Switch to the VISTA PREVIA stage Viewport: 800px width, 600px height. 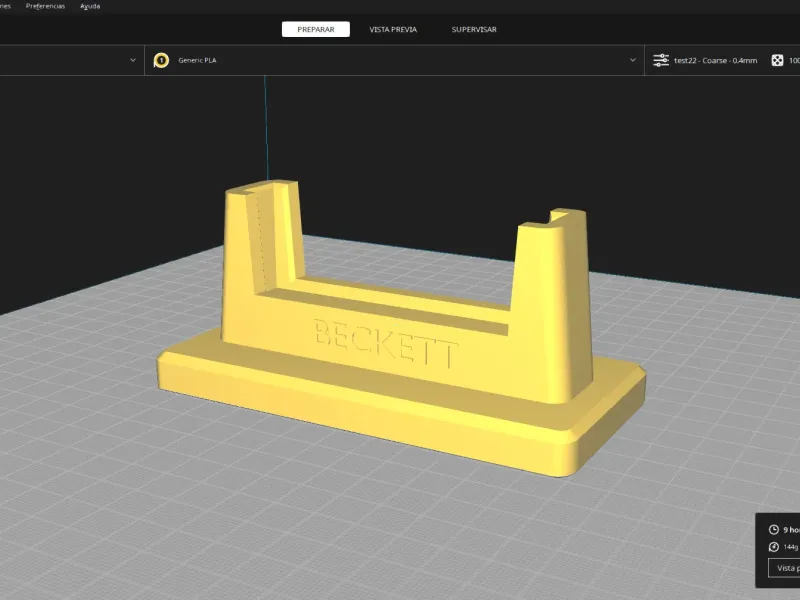click(393, 30)
